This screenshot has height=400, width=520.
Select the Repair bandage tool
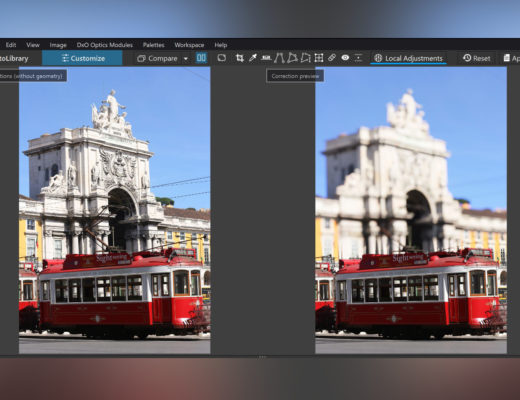(332, 58)
